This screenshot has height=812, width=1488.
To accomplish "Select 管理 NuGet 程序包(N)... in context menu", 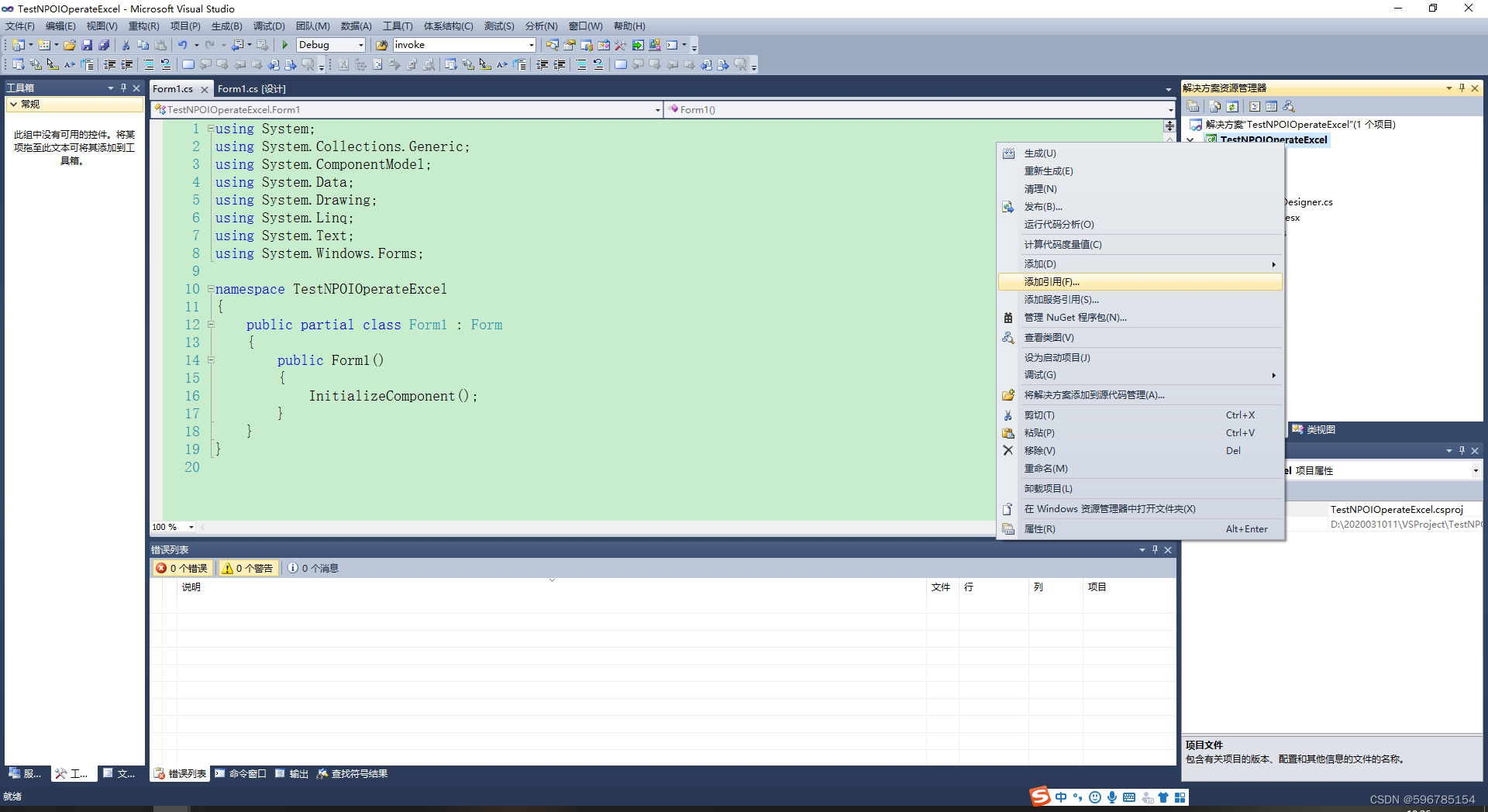I will pyautogui.click(x=1140, y=318).
